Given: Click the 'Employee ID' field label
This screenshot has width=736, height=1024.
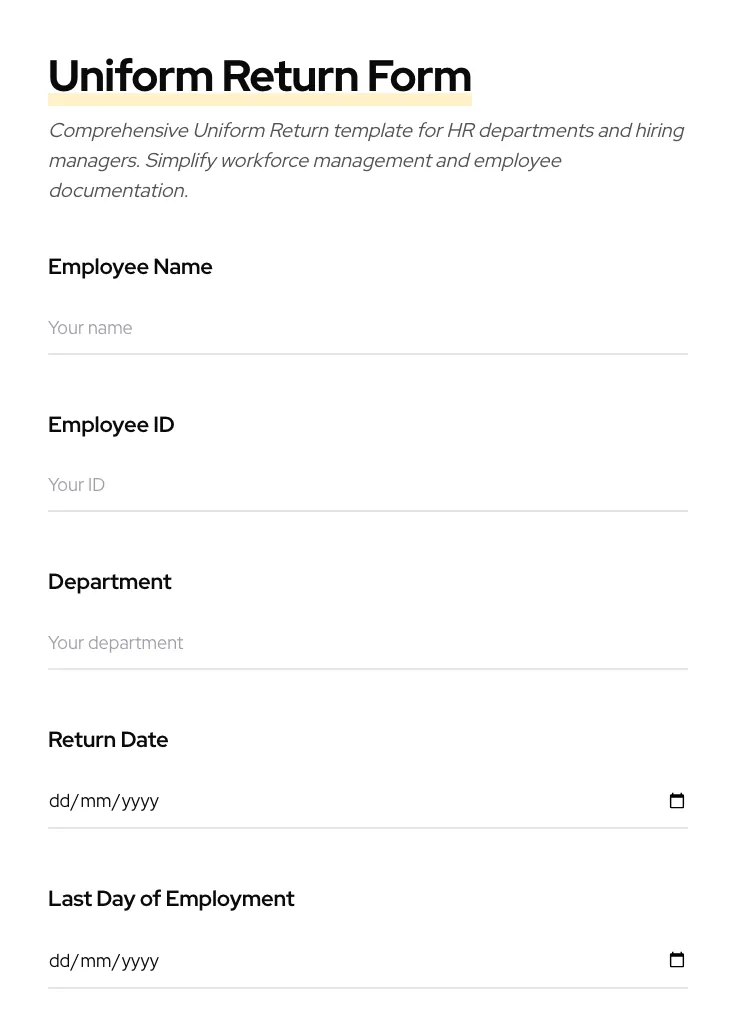Looking at the screenshot, I should [111, 425].
